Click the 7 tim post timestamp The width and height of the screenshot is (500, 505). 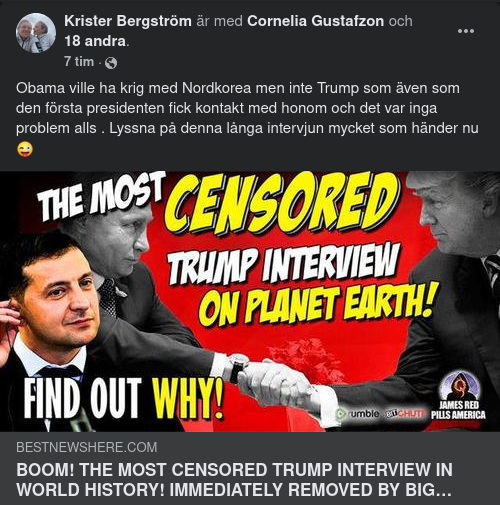click(79, 62)
